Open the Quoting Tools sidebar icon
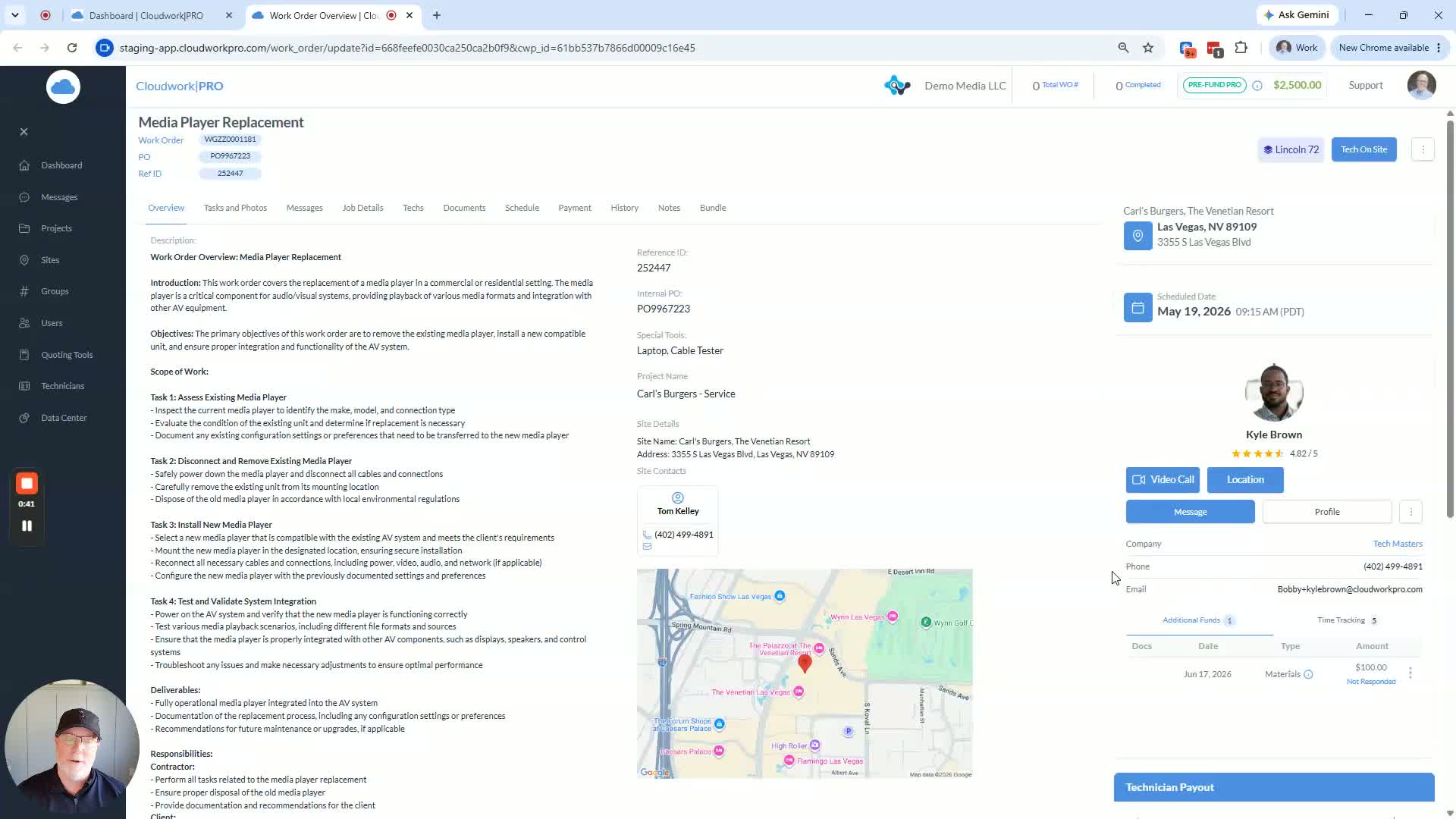This screenshot has height=819, width=1456. 24,355
